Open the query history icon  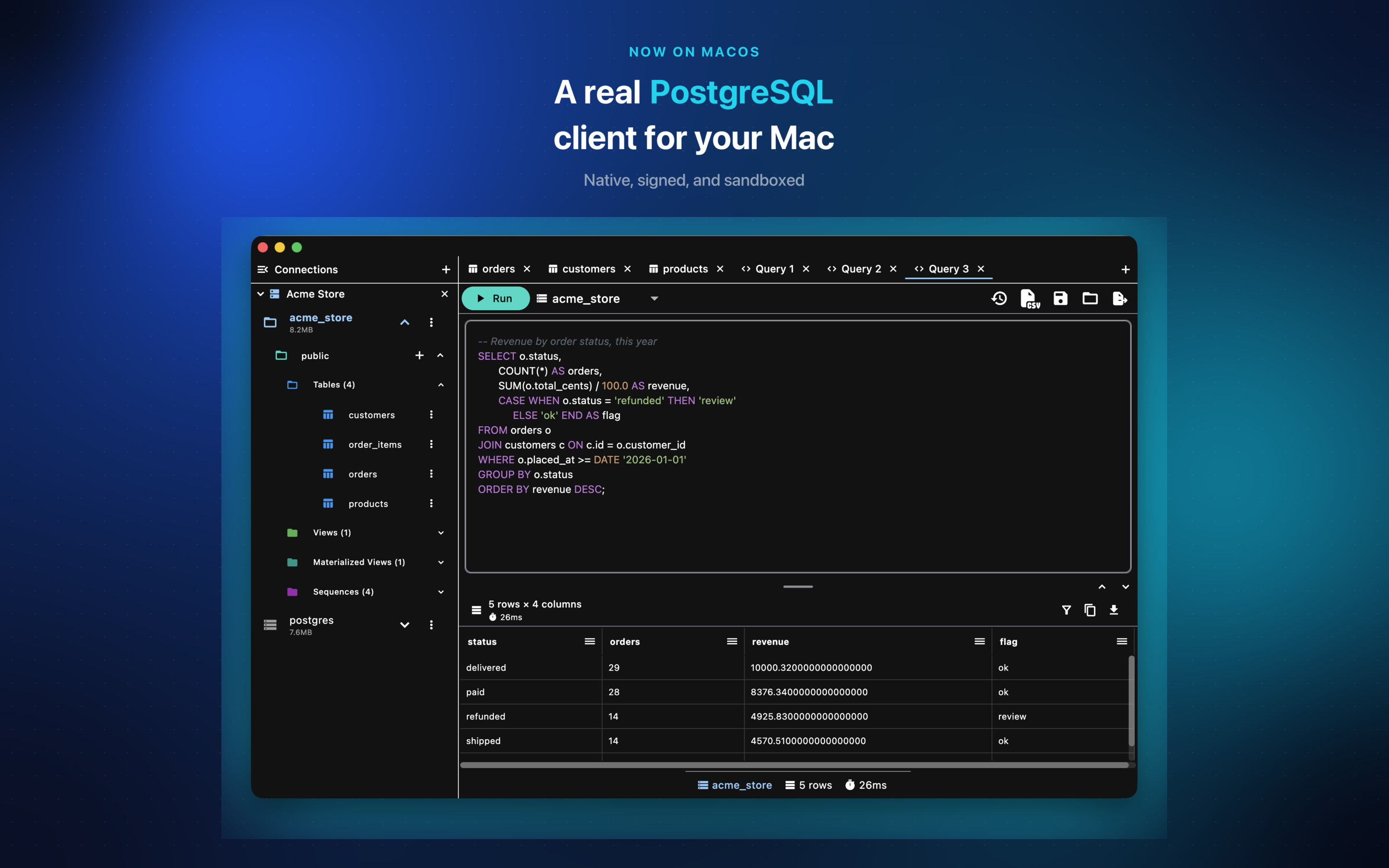click(999, 298)
